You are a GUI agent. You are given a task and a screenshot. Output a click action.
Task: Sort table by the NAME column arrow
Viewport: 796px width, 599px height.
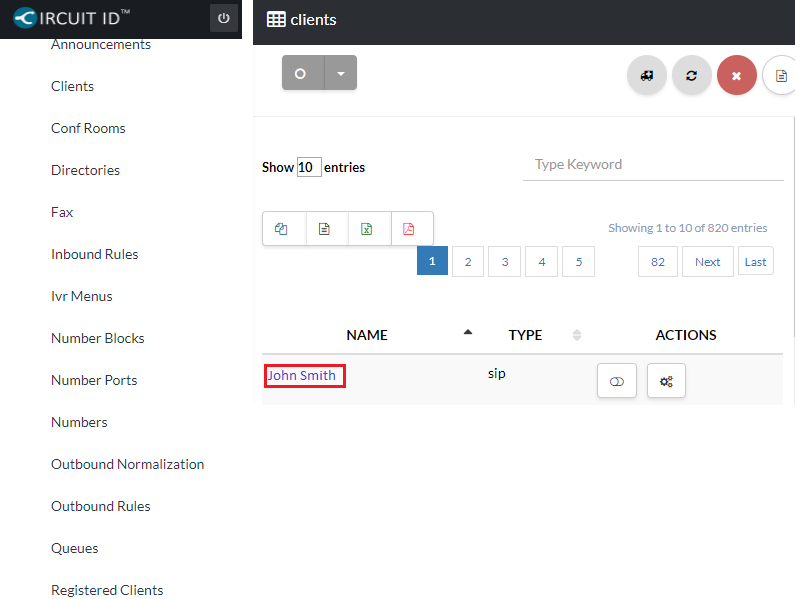click(468, 333)
